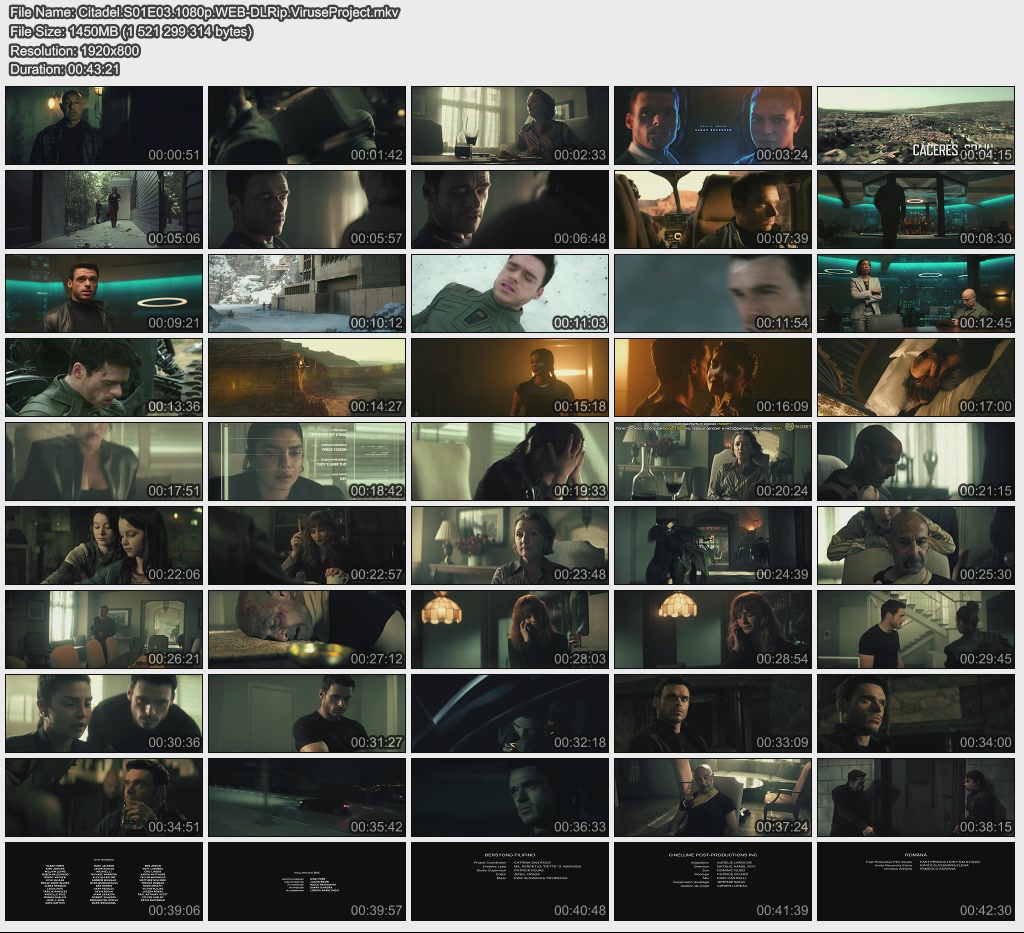
Task: Open the thumbnail stamped 00:22:57
Action: click(307, 545)
